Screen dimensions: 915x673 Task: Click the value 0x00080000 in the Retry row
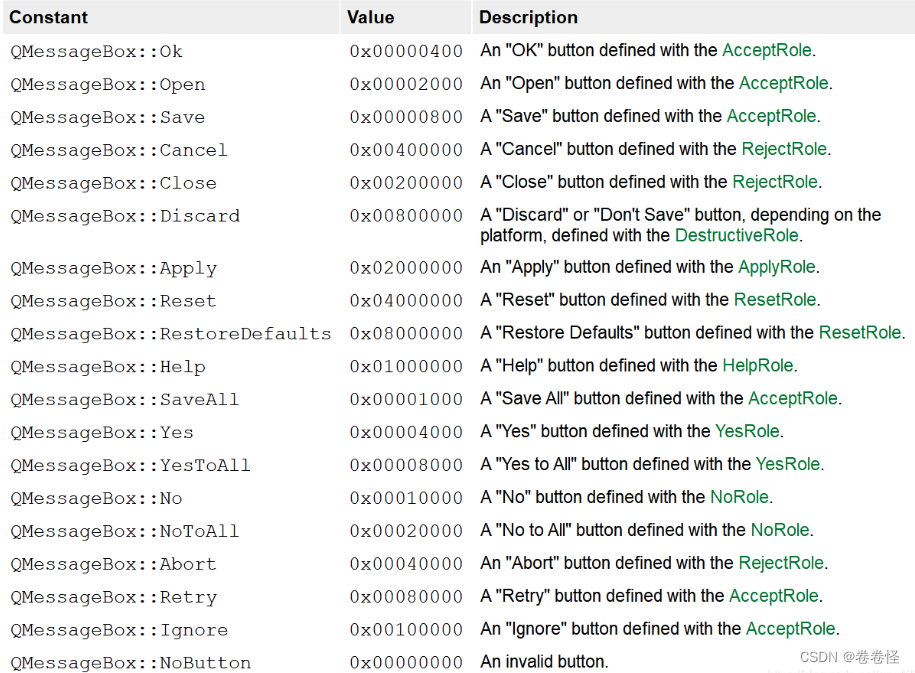tap(406, 597)
